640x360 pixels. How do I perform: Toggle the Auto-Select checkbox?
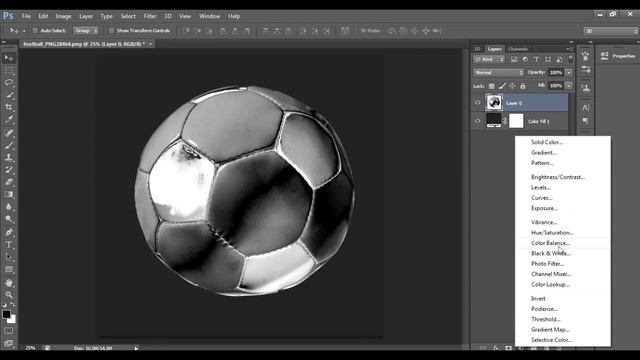point(35,31)
